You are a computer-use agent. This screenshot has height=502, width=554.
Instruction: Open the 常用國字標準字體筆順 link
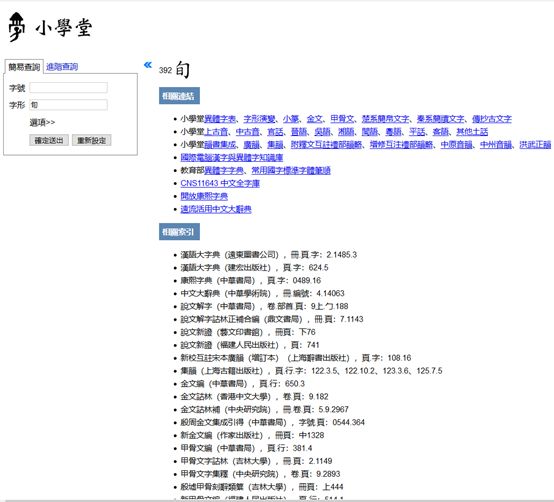point(291,171)
